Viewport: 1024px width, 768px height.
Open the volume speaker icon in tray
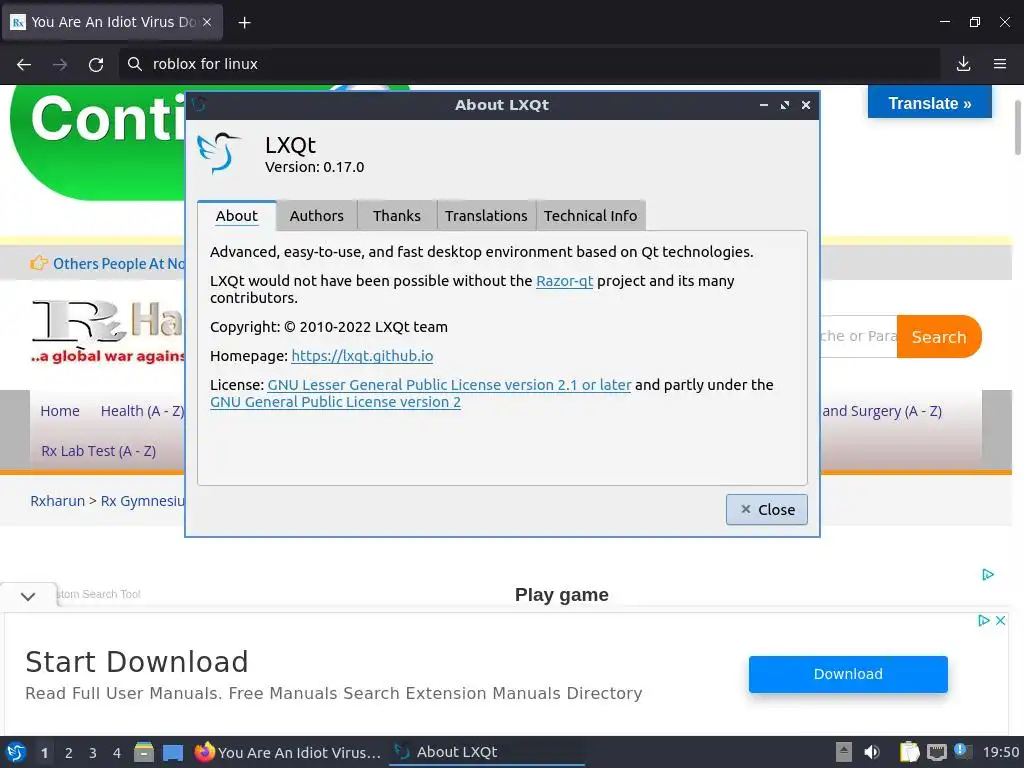point(872,752)
